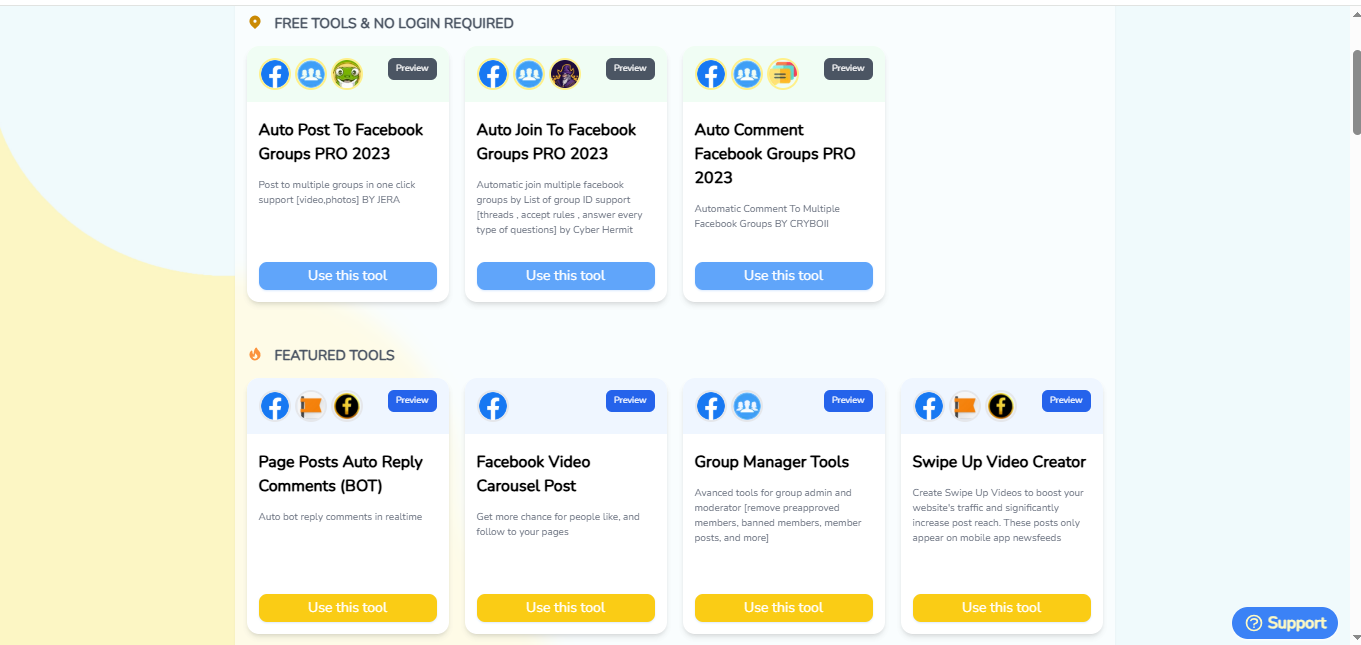Viewport: 1361px width, 645px height.
Task: Click colorful avatar on Auto Comment card
Action: 783,74
